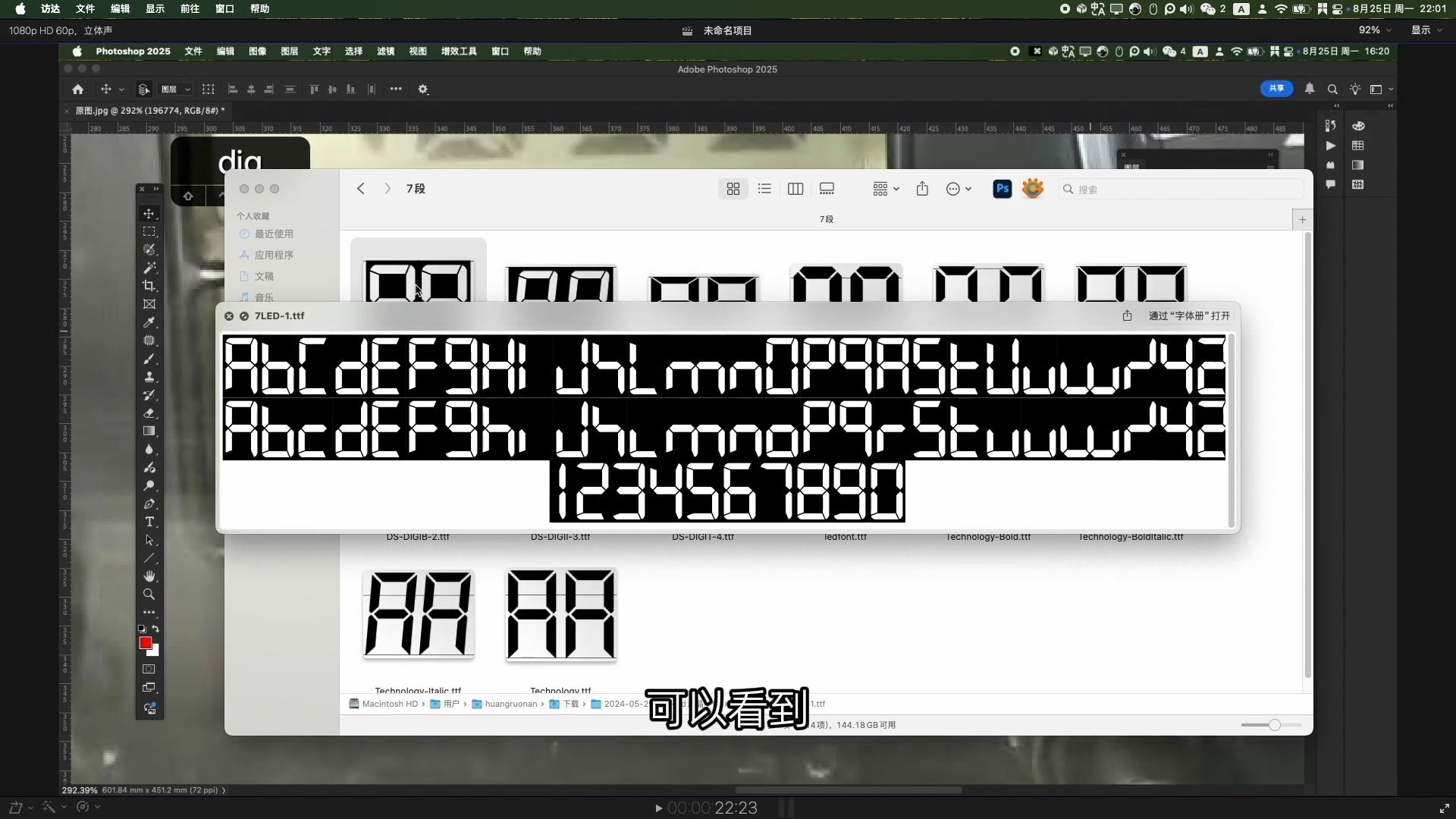Switch Finder to list view
Image resolution: width=1456 pixels, height=819 pixels.
[764, 189]
